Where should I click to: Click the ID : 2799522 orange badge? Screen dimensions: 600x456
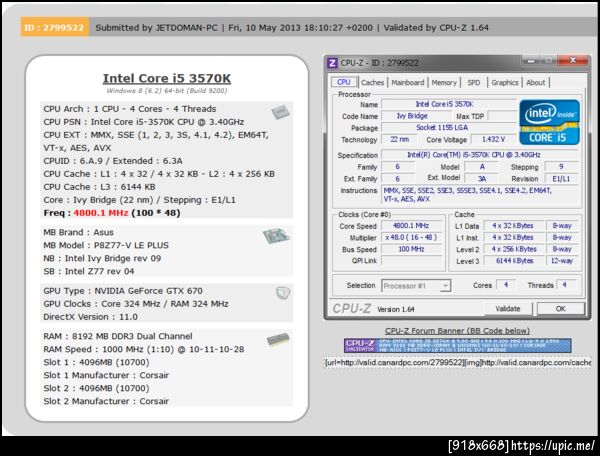coord(54,28)
